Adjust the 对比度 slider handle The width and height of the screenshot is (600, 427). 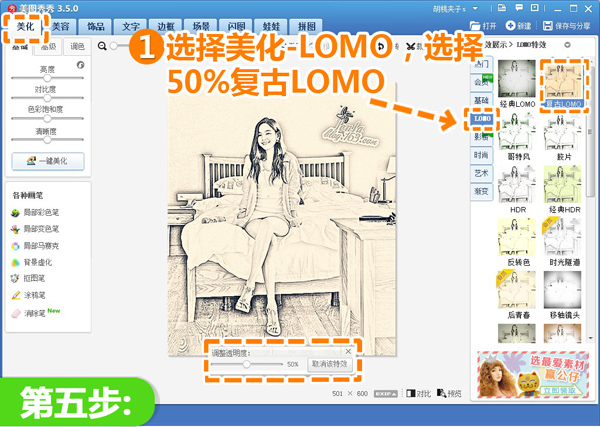tap(47, 98)
